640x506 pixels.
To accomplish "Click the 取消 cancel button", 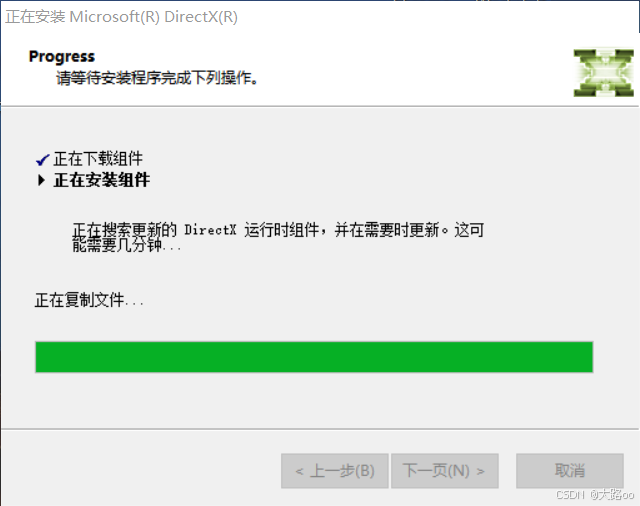I will point(570,471).
